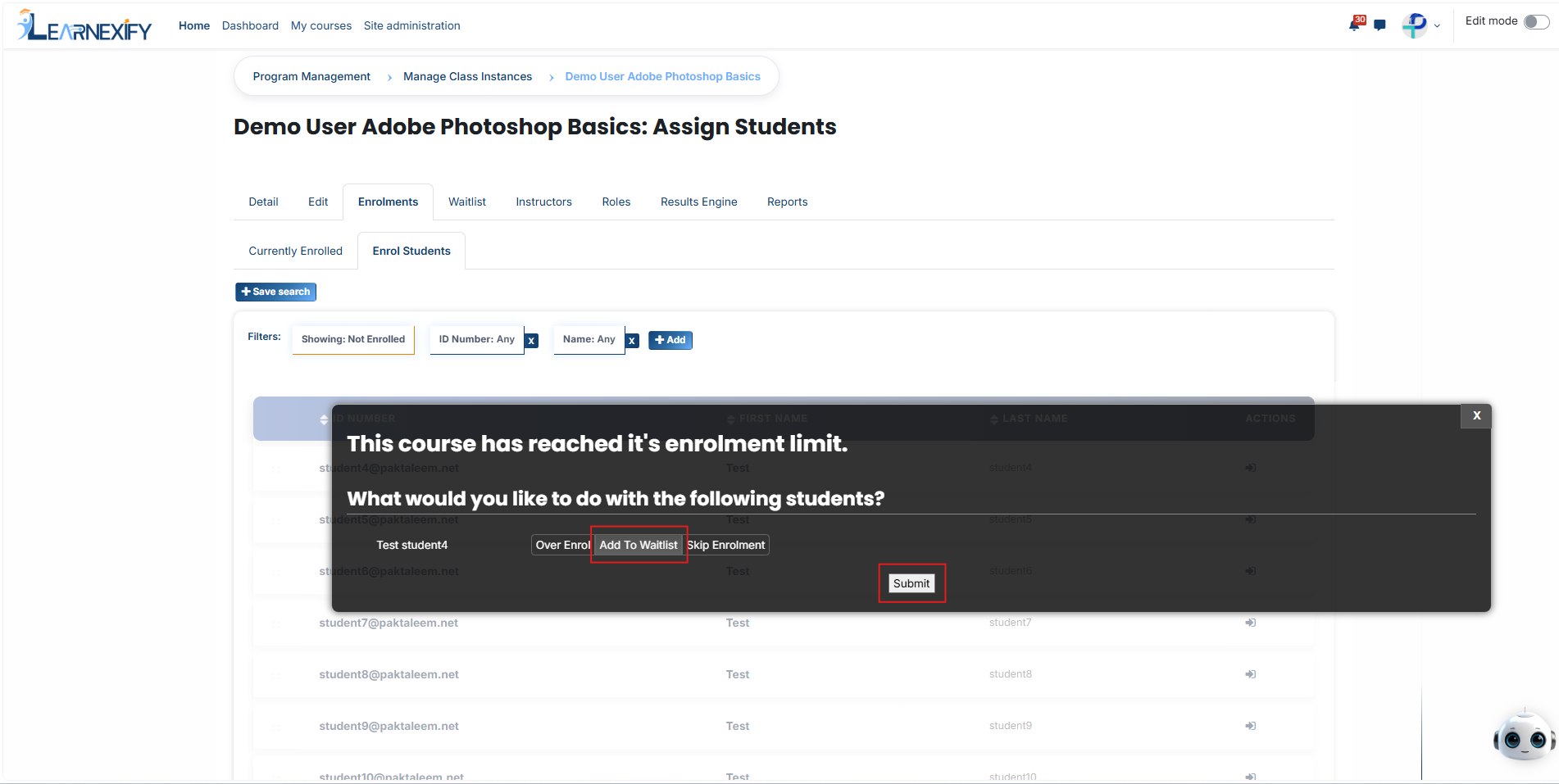Click the Save search button
Viewport: 1559px width, 784px height.
tap(275, 292)
